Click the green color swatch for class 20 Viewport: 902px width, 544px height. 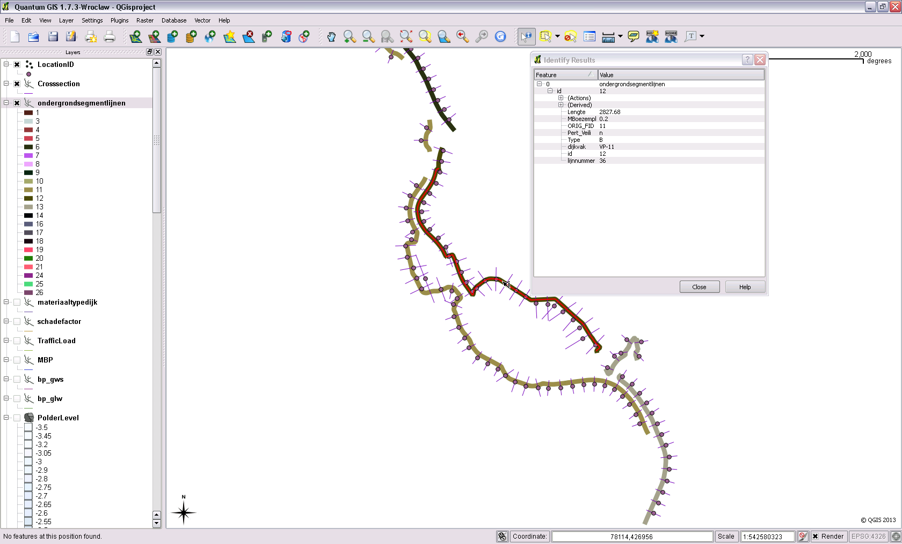[x=29, y=259]
